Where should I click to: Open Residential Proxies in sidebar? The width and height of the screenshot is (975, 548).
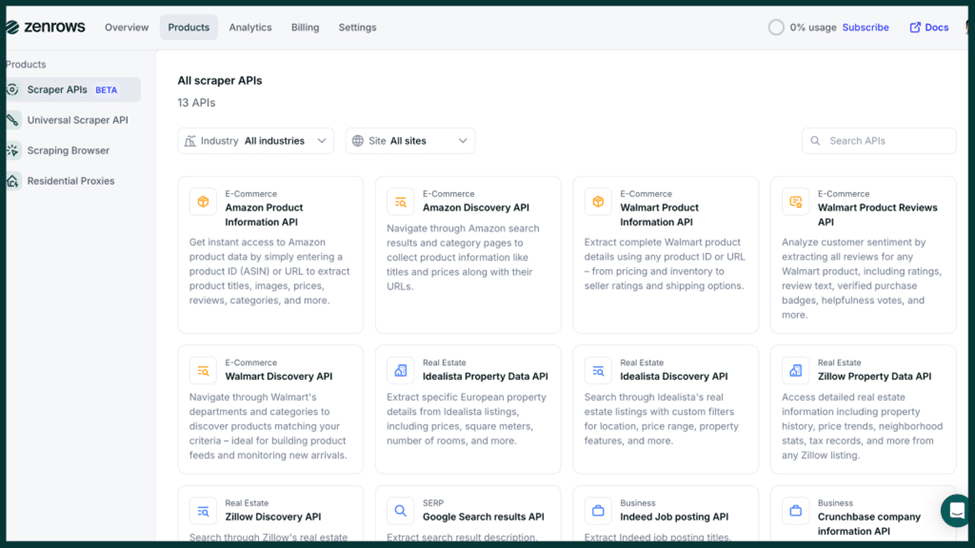[x=73, y=181]
